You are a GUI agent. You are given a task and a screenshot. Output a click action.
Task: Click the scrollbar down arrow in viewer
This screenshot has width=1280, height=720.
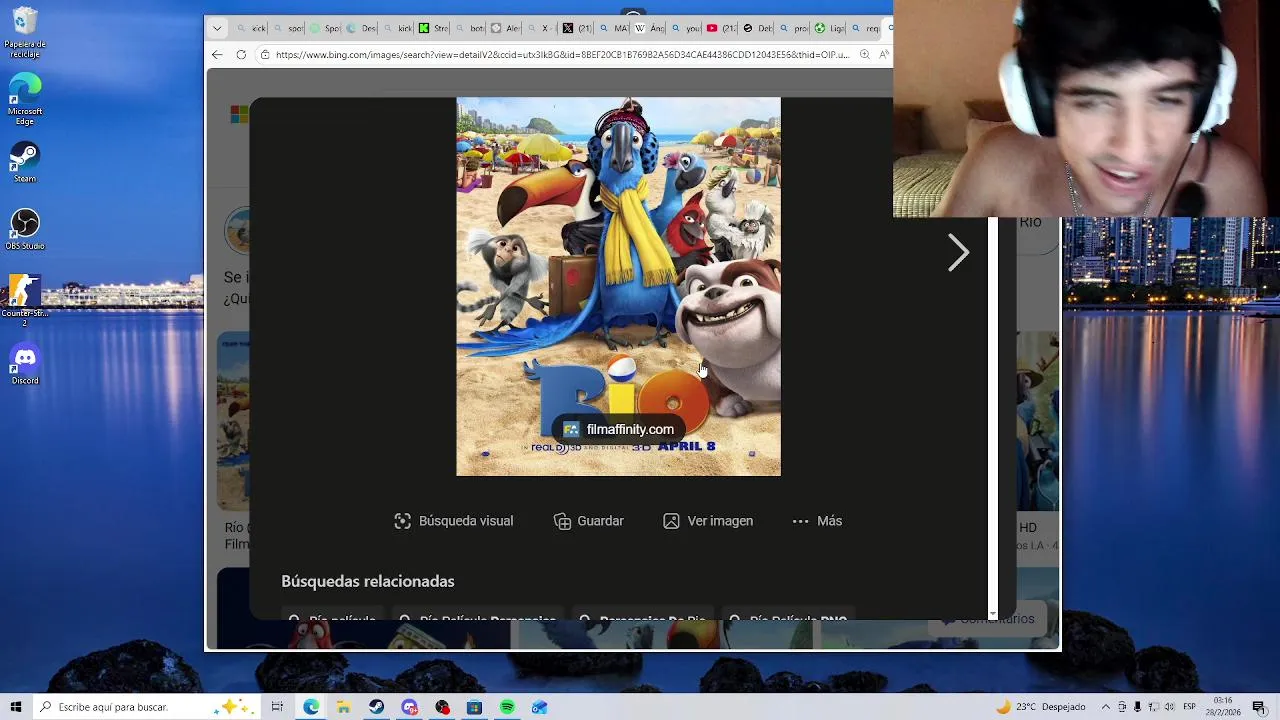(x=993, y=613)
